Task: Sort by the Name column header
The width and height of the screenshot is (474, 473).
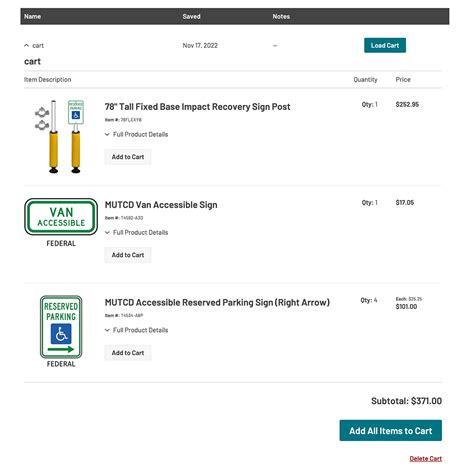Action: click(x=32, y=16)
